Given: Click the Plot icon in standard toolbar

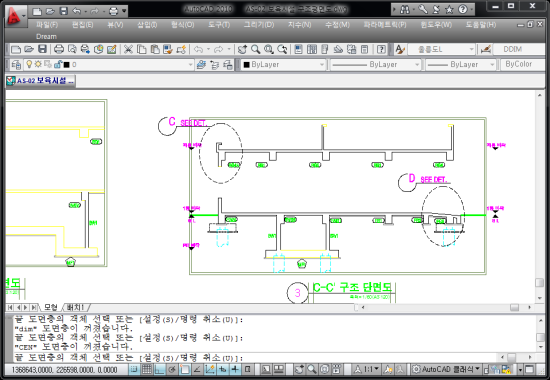Looking at the screenshot, I should coord(59,49).
